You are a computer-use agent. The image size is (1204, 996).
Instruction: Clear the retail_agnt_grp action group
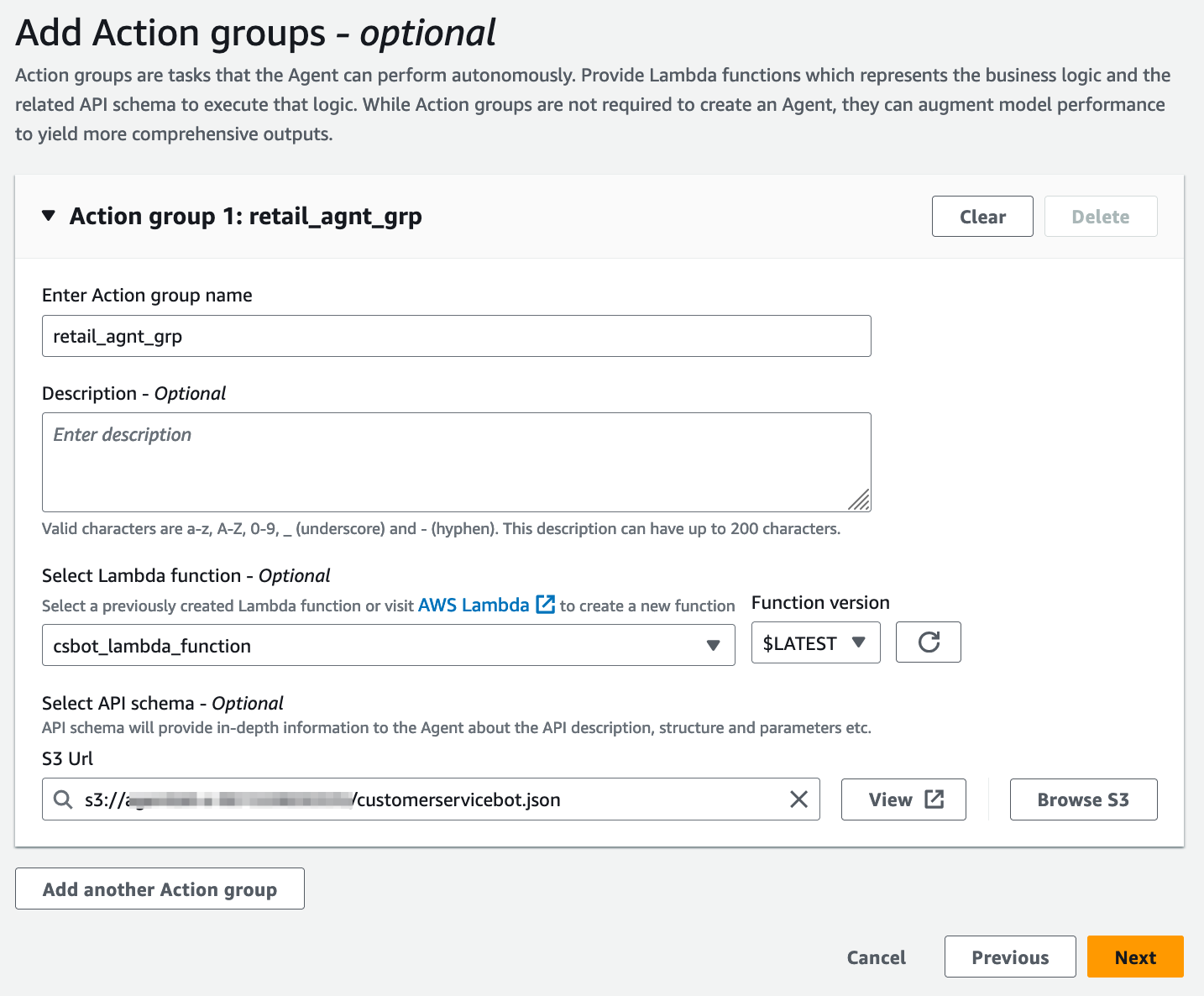(x=982, y=216)
